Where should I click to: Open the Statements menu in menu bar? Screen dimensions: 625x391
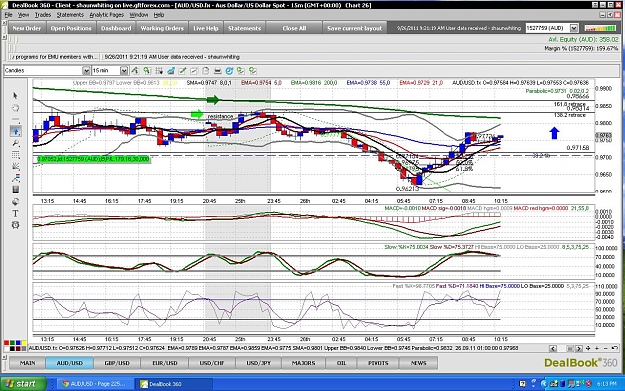tap(70, 15)
